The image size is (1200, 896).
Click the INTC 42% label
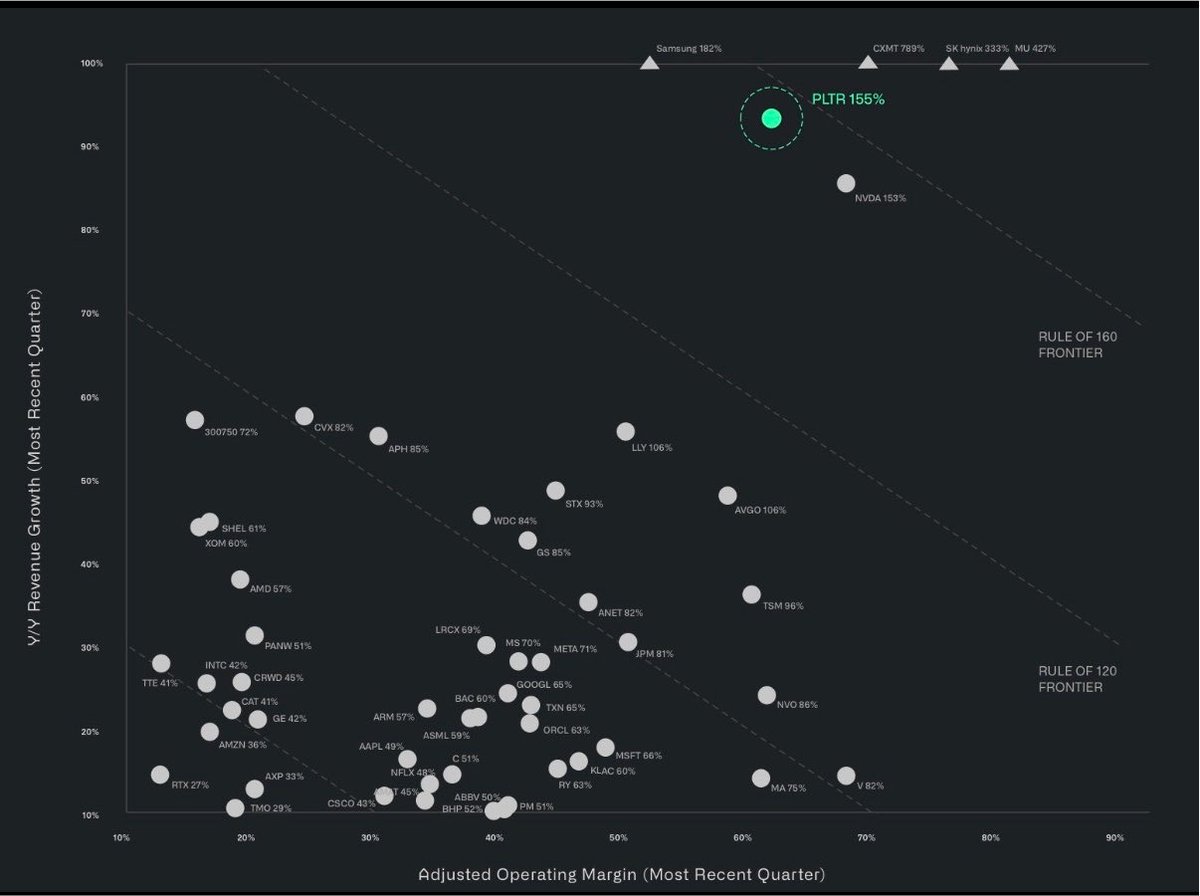tap(226, 665)
